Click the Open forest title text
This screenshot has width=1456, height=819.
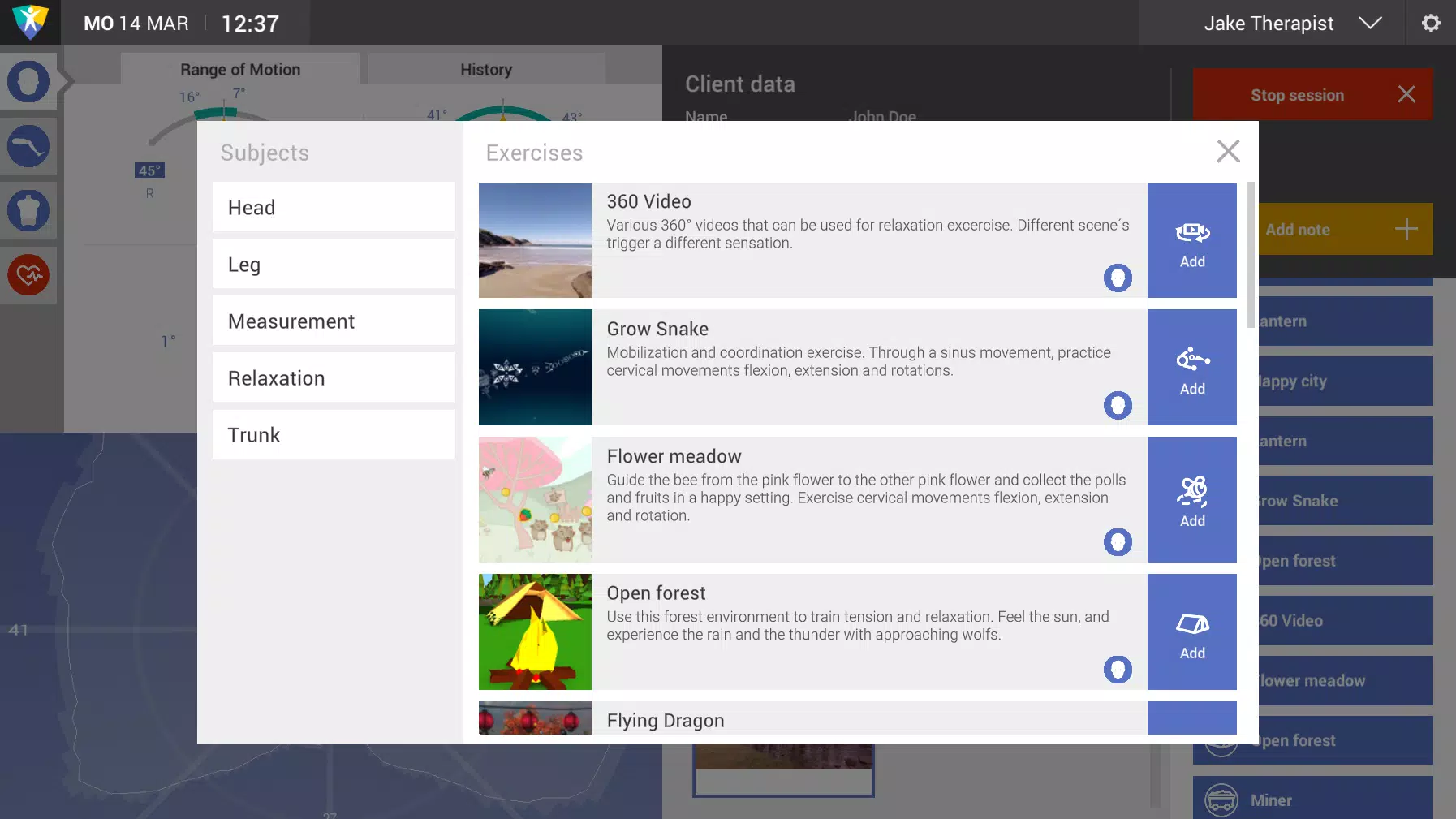[656, 593]
